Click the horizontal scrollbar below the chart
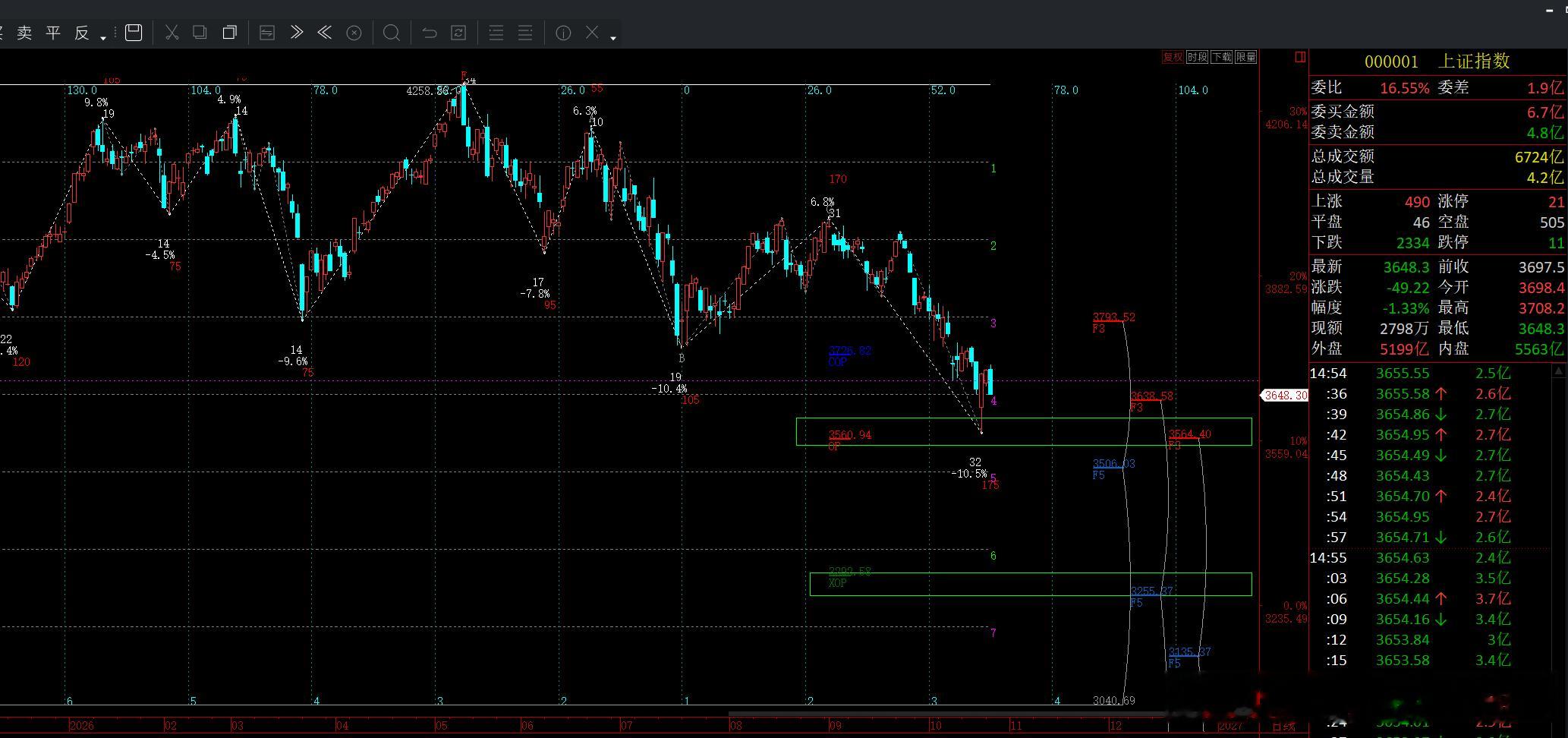The image size is (1568, 738). [x=949, y=714]
